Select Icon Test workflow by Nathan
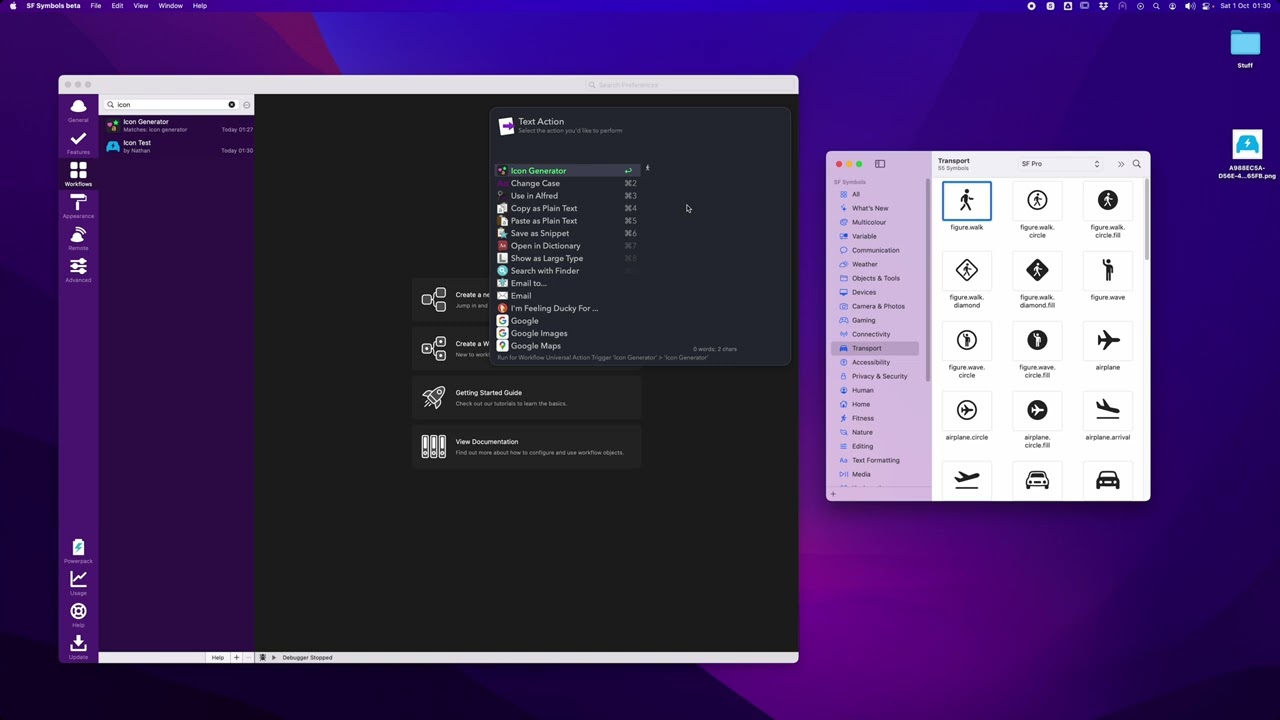The height and width of the screenshot is (720, 1280). [178, 146]
